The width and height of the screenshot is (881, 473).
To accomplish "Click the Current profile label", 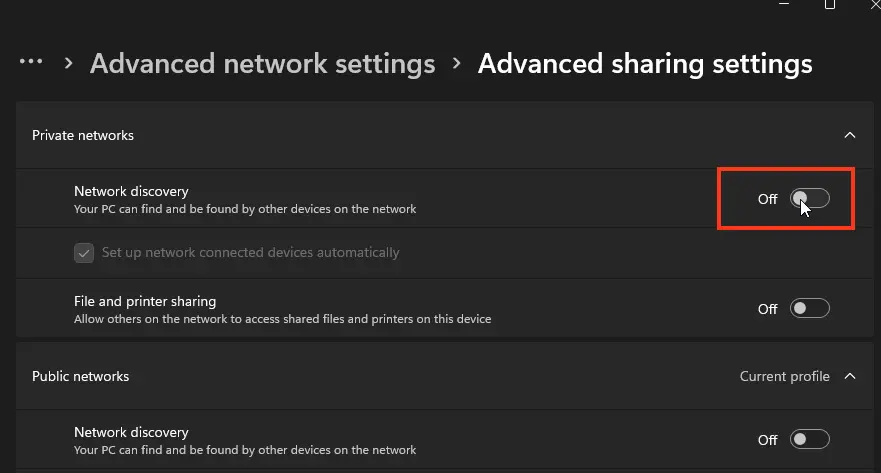I will click(785, 377).
